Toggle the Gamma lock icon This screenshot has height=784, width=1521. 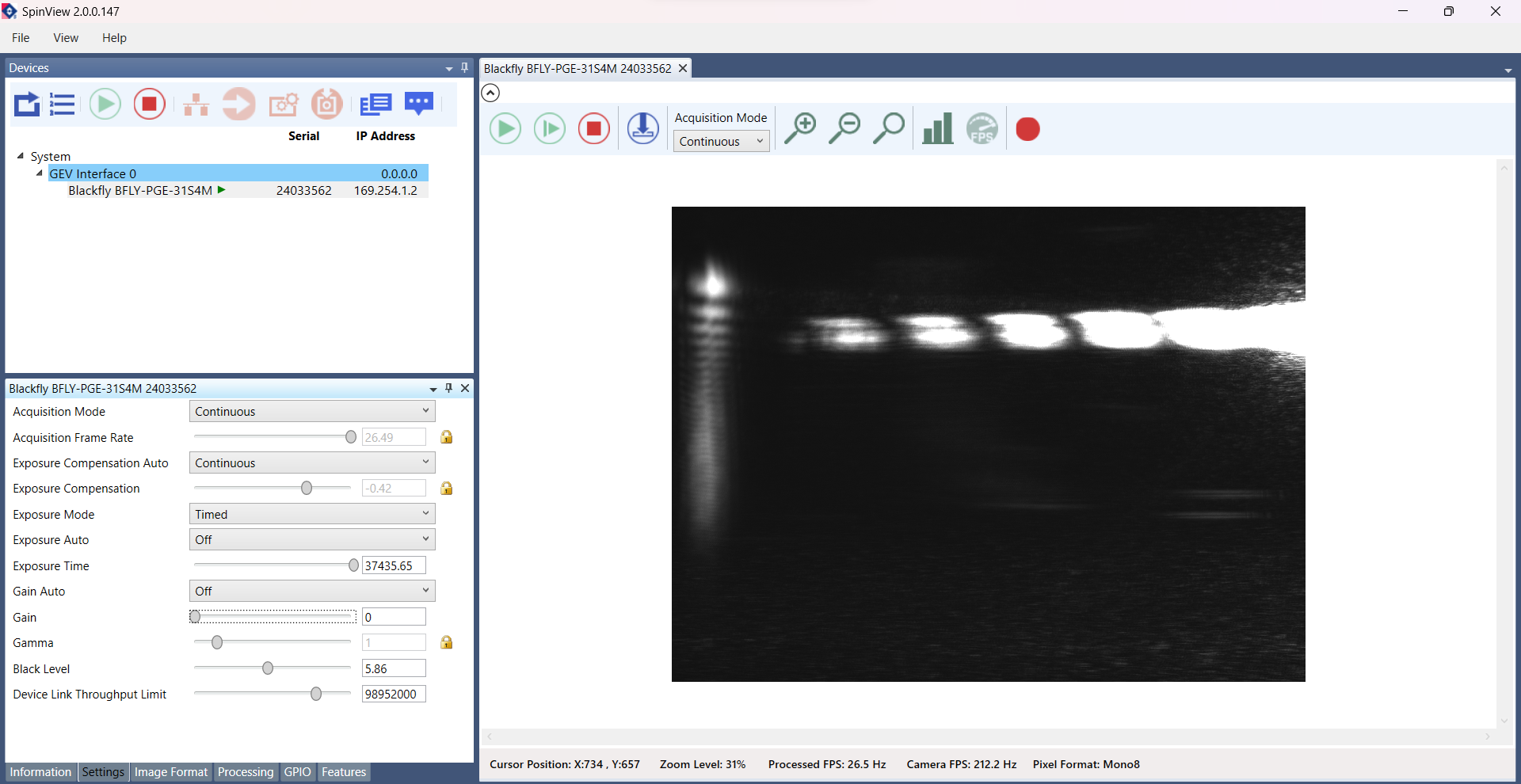(x=447, y=642)
